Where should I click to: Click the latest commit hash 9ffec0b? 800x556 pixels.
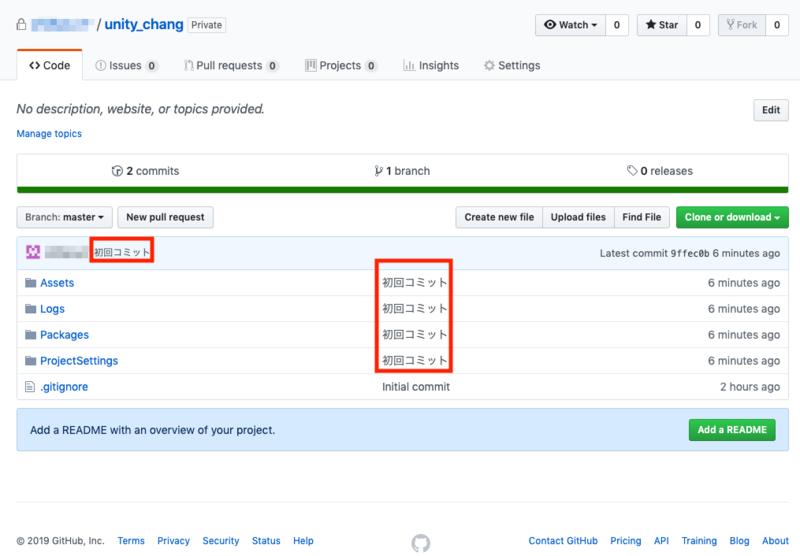tap(690, 253)
